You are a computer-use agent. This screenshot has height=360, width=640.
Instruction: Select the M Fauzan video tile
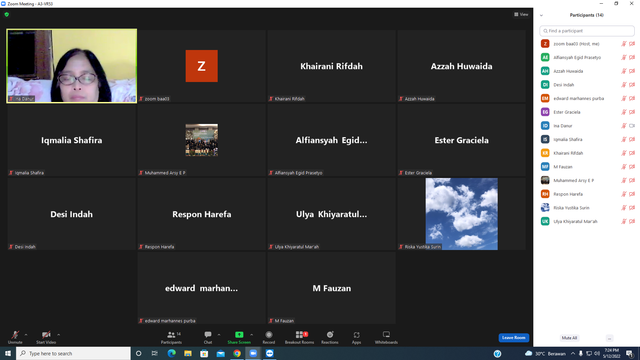(x=331, y=288)
